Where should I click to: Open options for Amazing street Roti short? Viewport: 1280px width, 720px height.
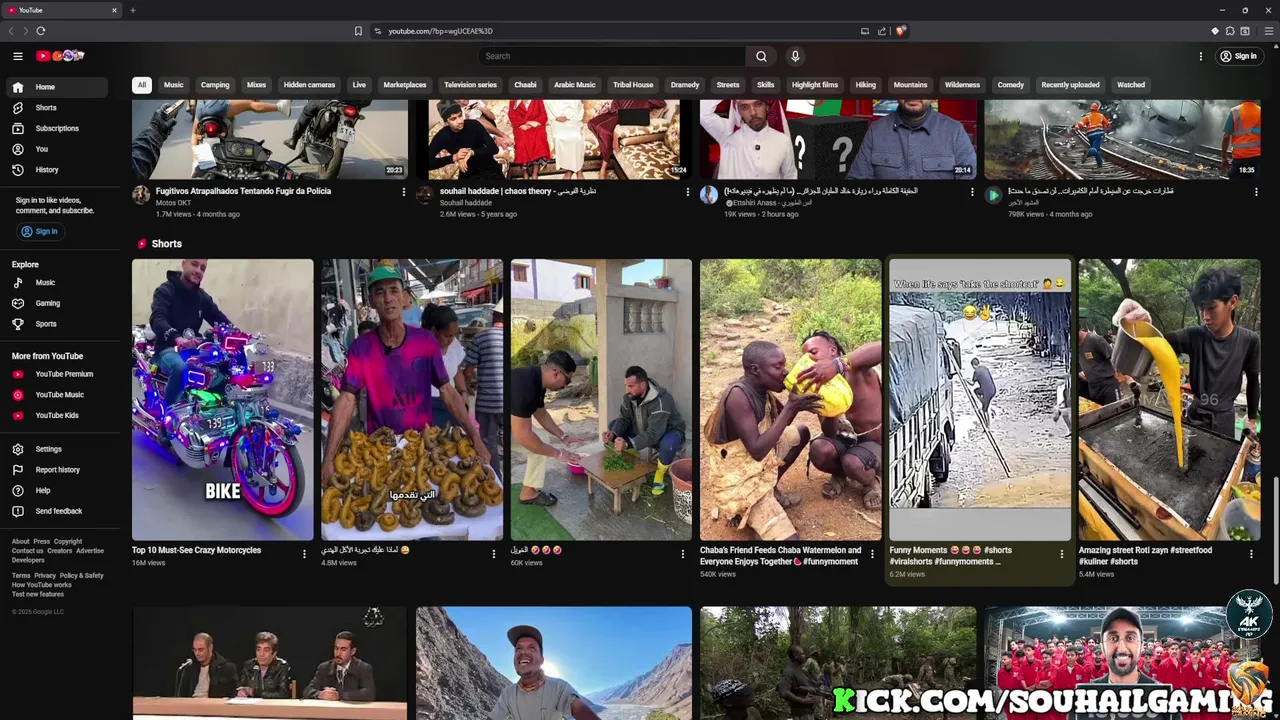tap(1251, 553)
